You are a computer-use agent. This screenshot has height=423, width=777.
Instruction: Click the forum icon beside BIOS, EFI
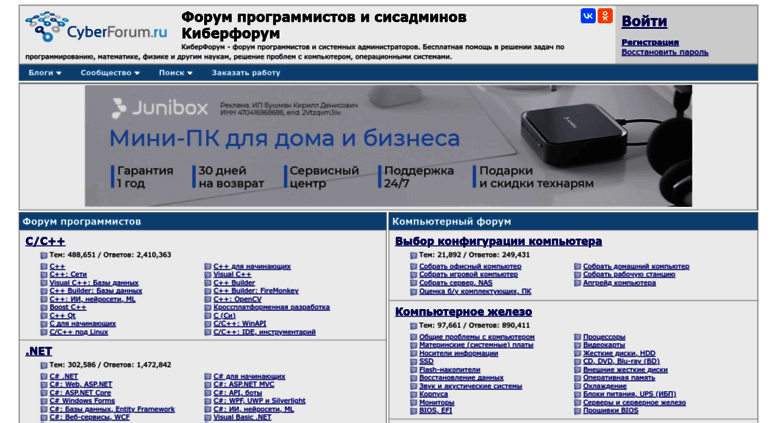[413, 411]
